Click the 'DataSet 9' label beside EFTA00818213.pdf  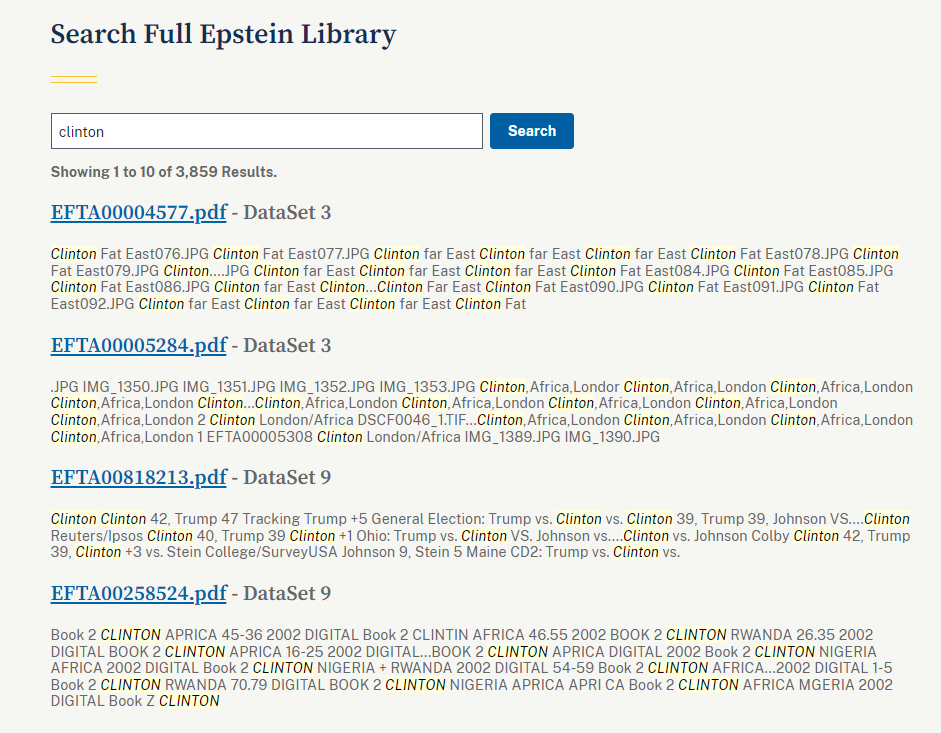click(287, 478)
